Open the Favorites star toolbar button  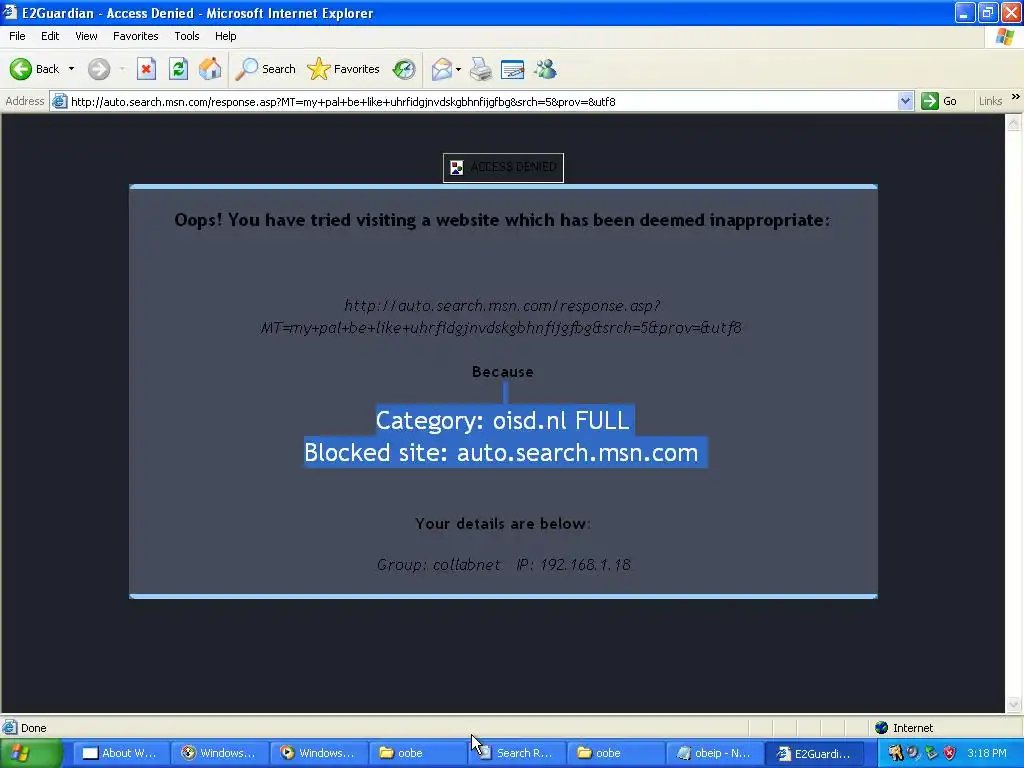point(344,69)
